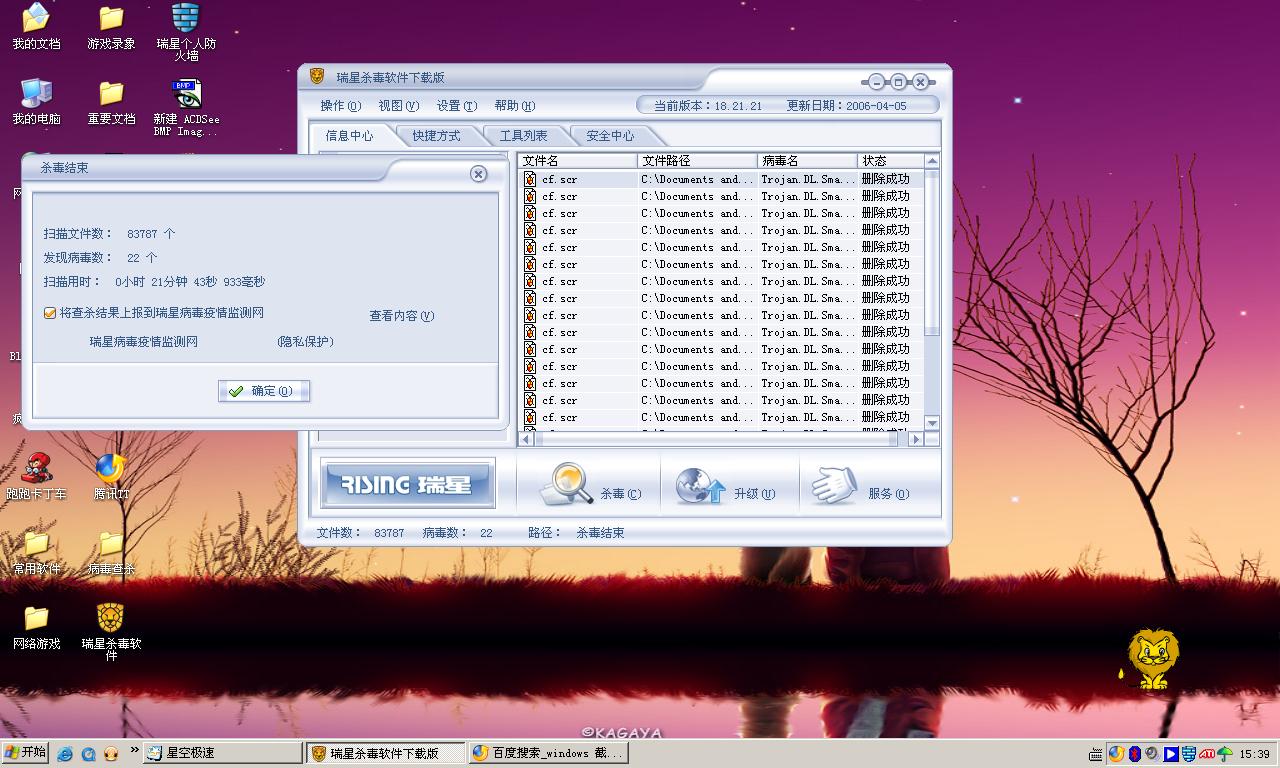1280x768 pixels.
Task: Sort results by 状态 column header
Action: tap(891, 160)
